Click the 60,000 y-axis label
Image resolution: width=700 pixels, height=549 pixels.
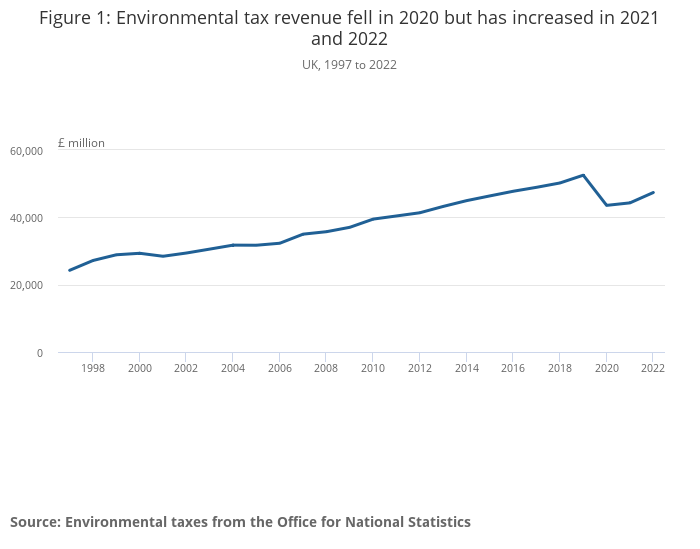pos(26,151)
